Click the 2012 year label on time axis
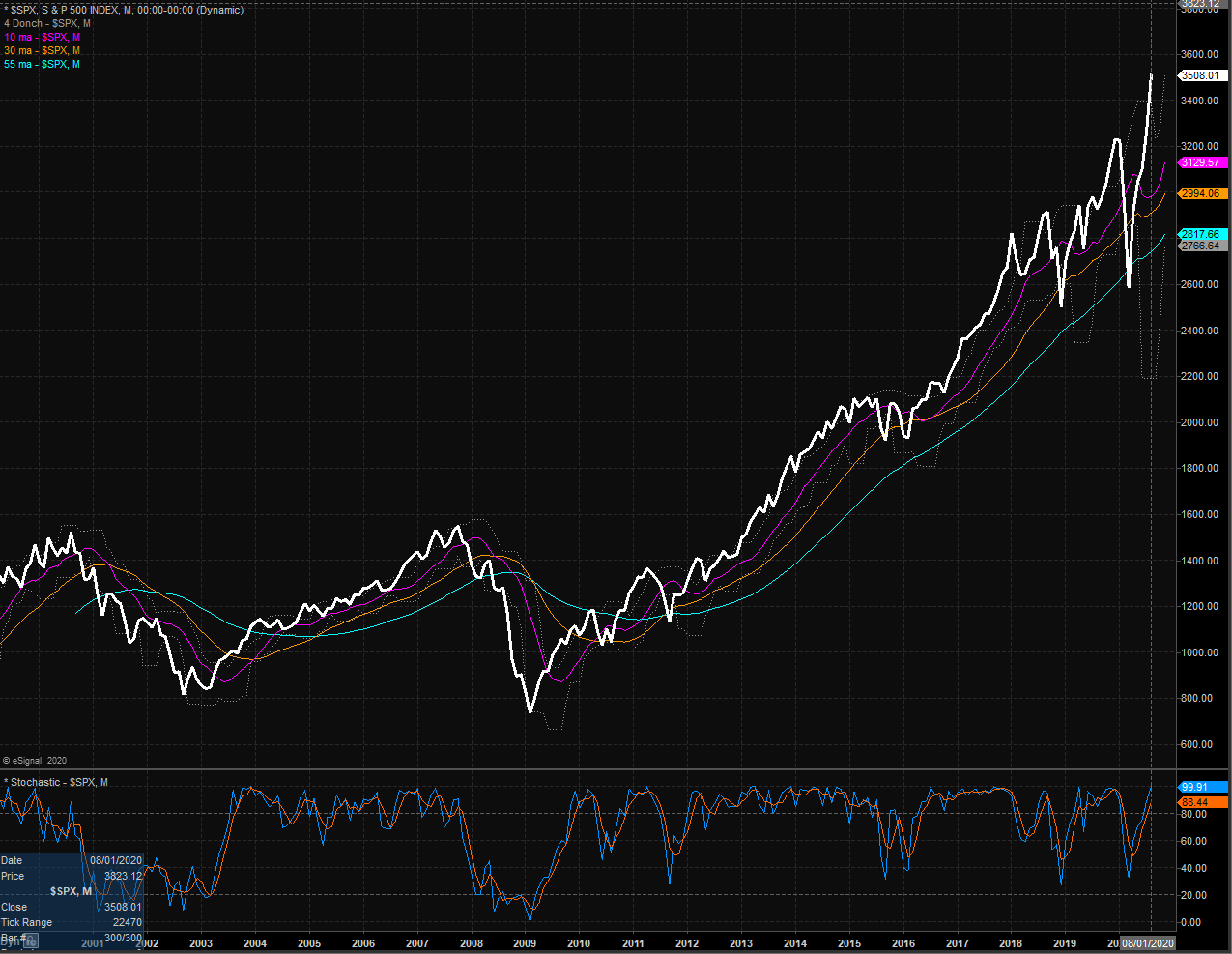The height and width of the screenshot is (954, 1232). [687, 943]
